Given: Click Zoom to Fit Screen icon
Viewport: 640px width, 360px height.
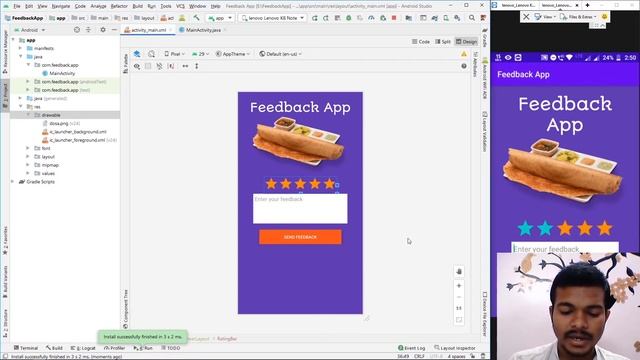Looking at the screenshot, I should point(459,320).
